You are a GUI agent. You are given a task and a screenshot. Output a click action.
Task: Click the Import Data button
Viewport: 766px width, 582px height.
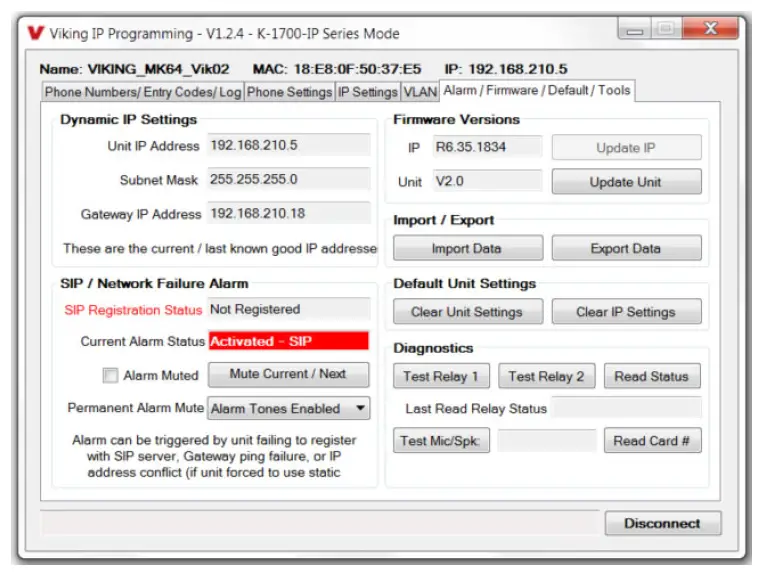point(468,248)
